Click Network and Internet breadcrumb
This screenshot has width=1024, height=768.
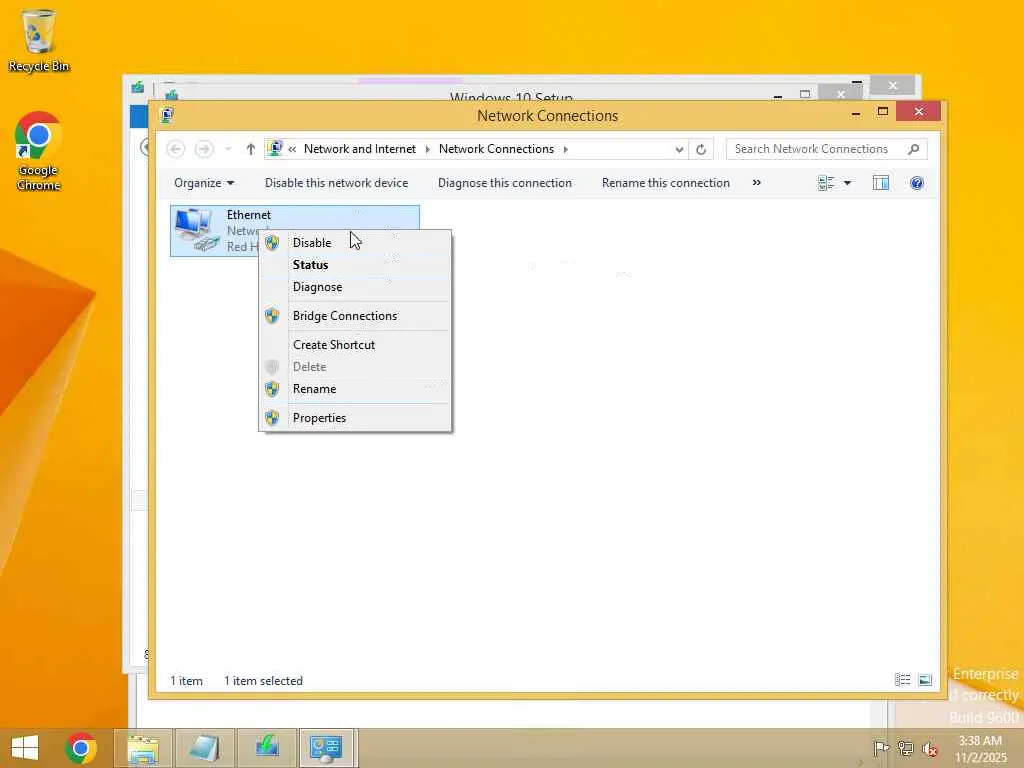360,149
